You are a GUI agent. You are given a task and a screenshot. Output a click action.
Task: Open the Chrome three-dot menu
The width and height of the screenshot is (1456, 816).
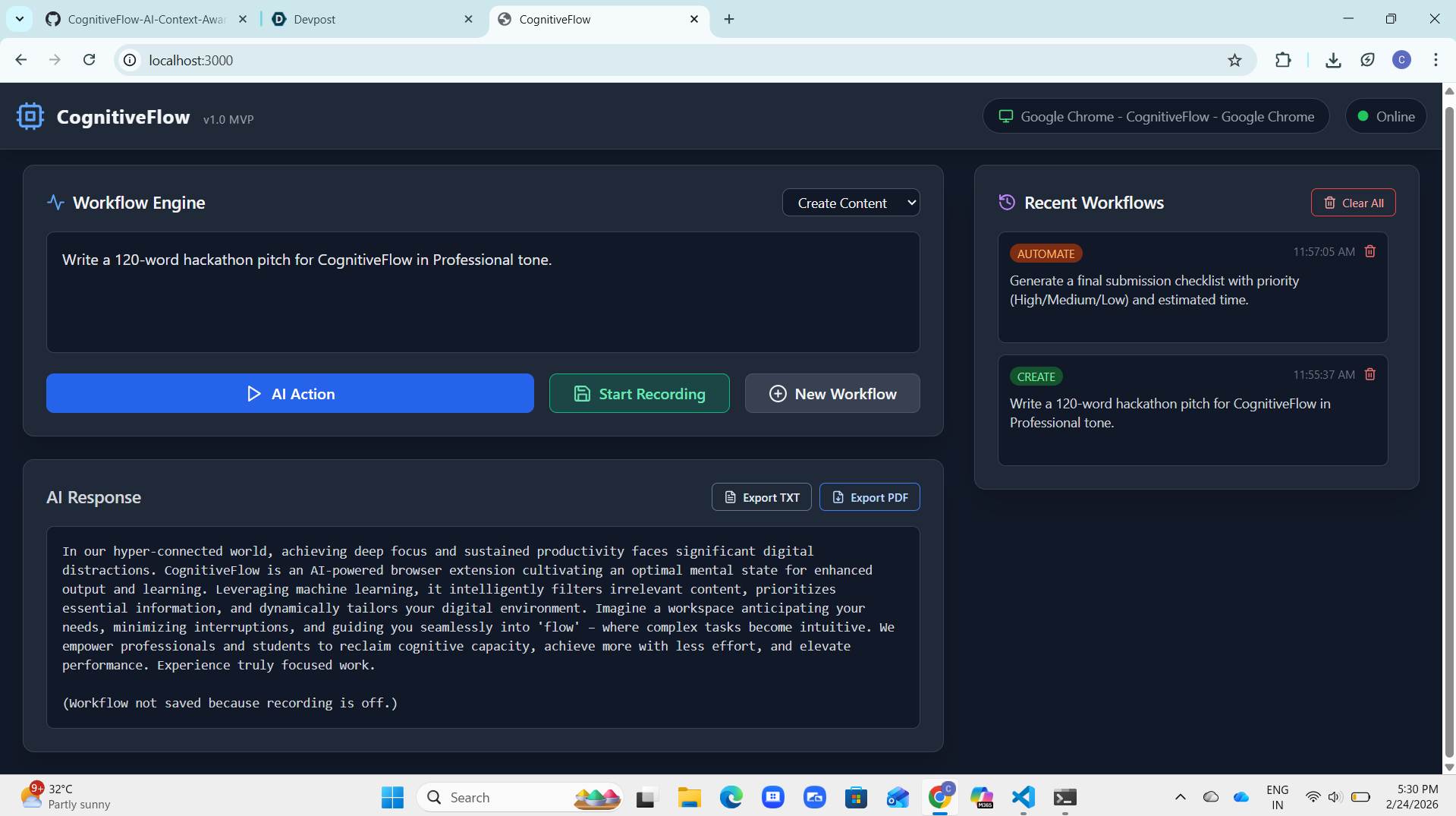coord(1436,60)
